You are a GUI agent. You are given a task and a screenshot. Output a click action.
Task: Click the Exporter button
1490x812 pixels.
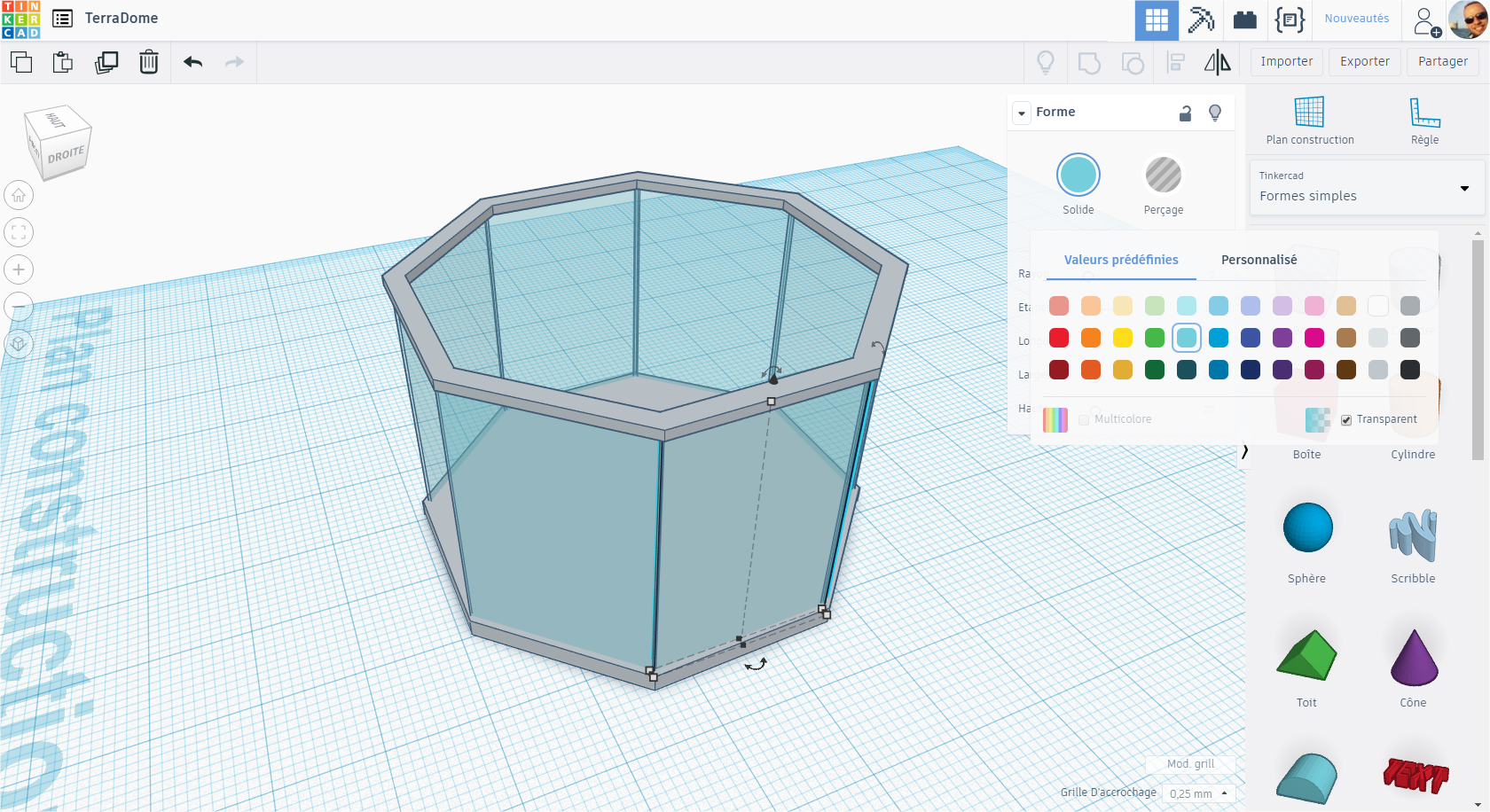pos(1365,62)
